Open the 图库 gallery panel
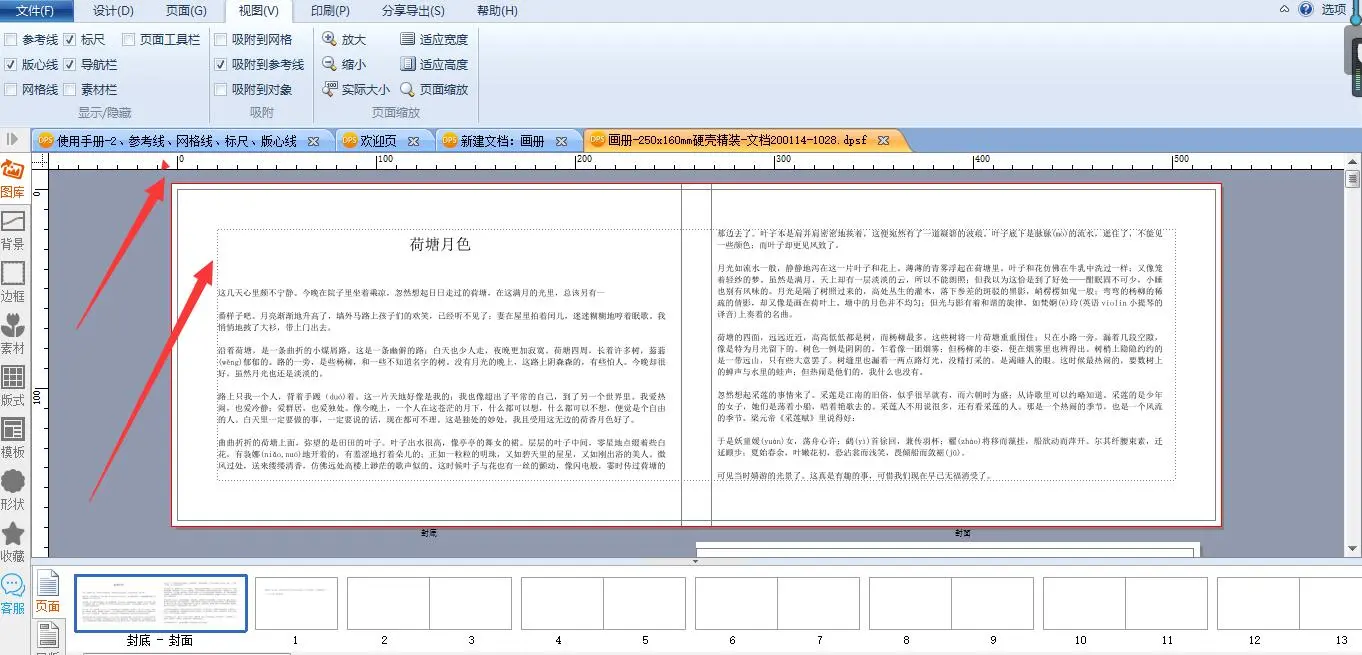This screenshot has height=655, width=1362. click(x=13, y=177)
